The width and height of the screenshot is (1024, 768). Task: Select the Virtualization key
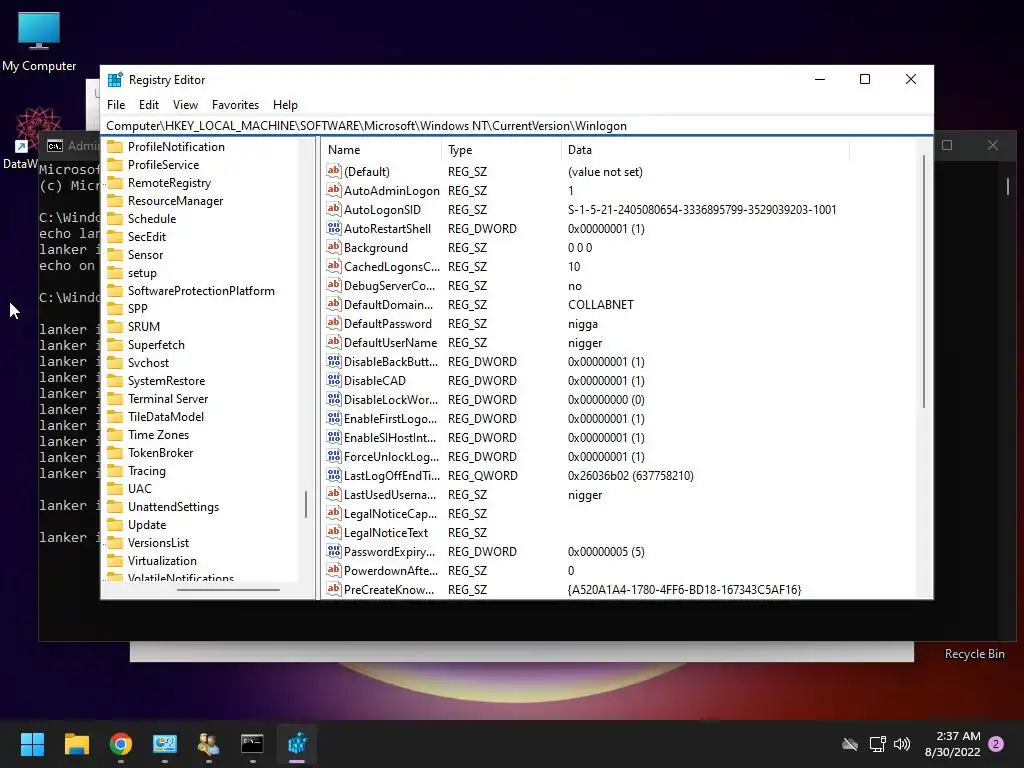(x=162, y=560)
